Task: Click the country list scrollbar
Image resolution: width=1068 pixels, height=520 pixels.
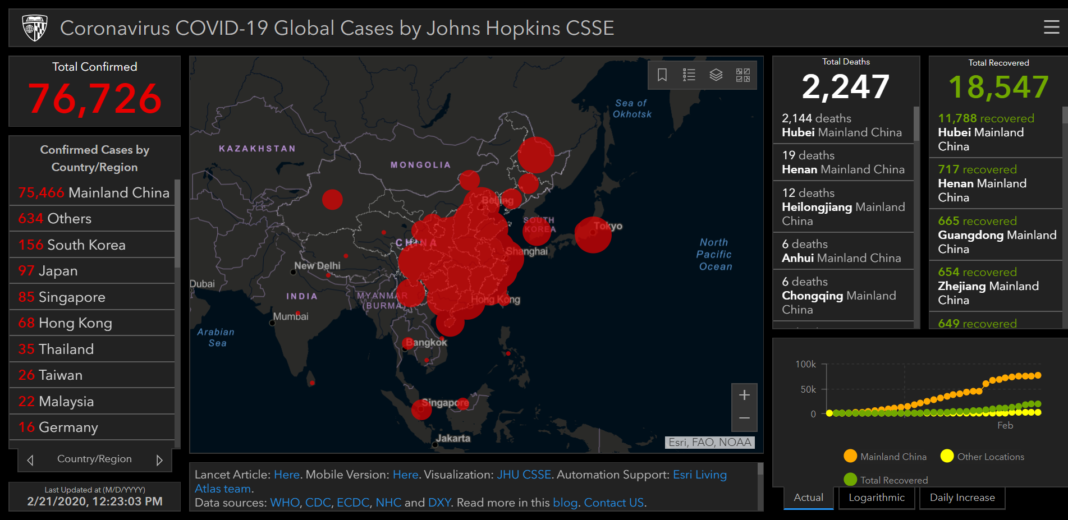Action: click(178, 224)
